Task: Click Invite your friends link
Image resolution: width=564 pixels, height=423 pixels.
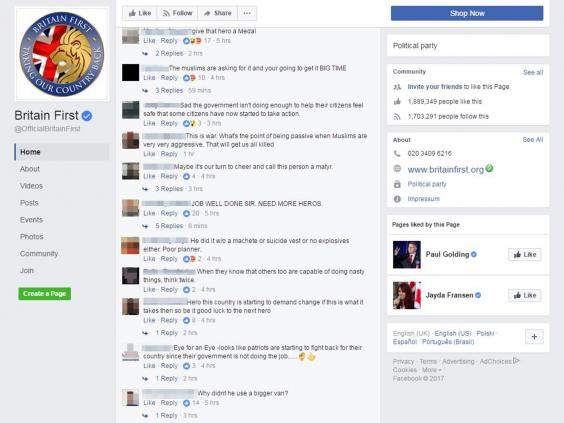Action: (x=435, y=87)
